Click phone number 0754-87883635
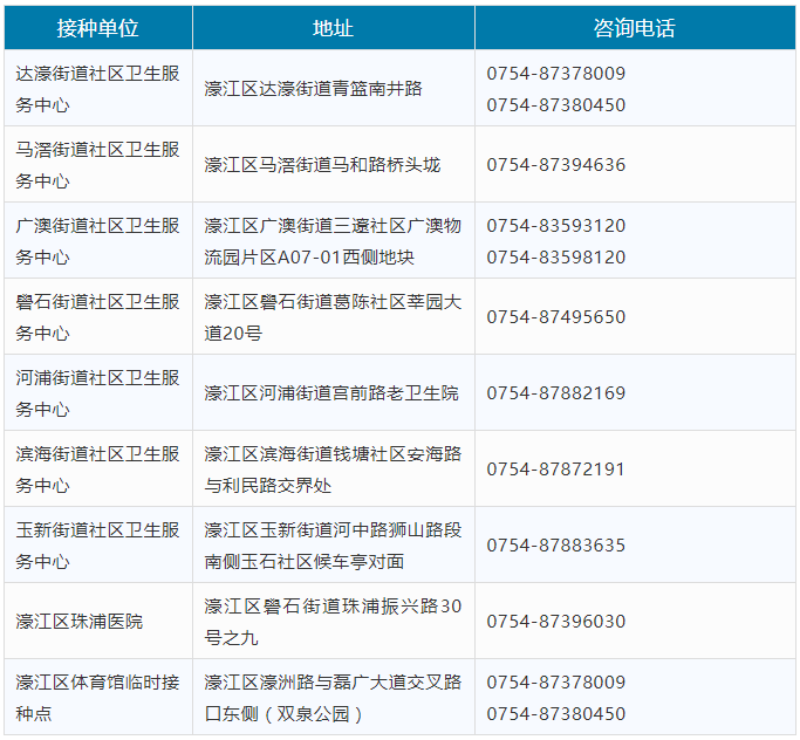The image size is (800, 740). pos(556,545)
